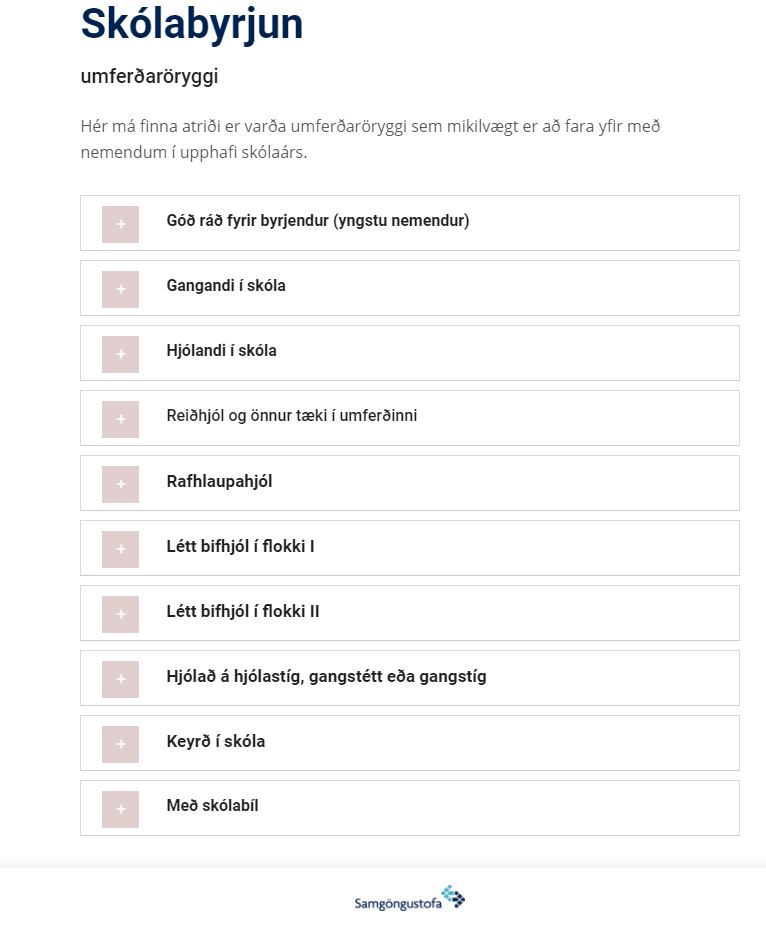Image resolution: width=766 pixels, height=931 pixels.
Task: Select the Keyrð í skóla heading text
Action: (x=216, y=741)
